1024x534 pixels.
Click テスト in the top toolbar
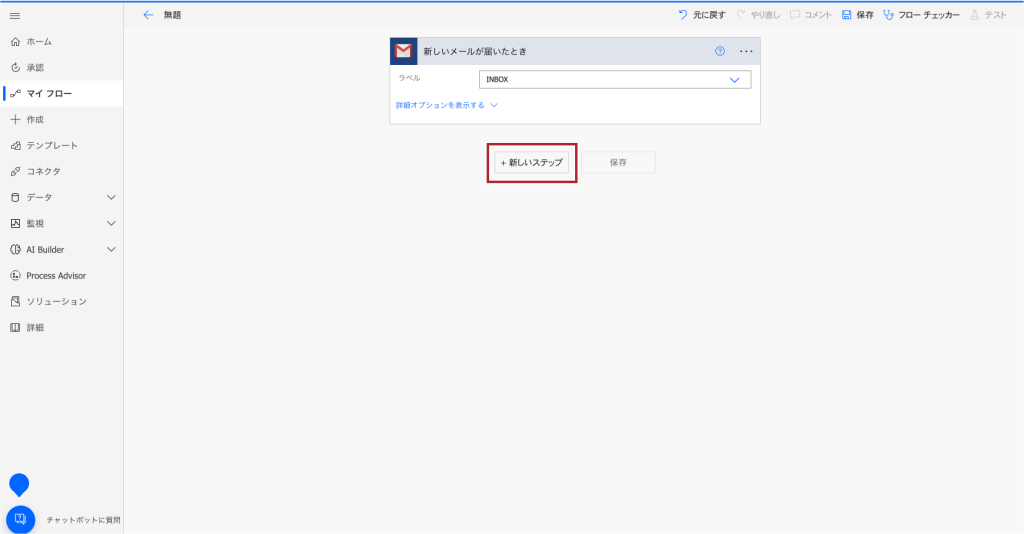(x=988, y=15)
